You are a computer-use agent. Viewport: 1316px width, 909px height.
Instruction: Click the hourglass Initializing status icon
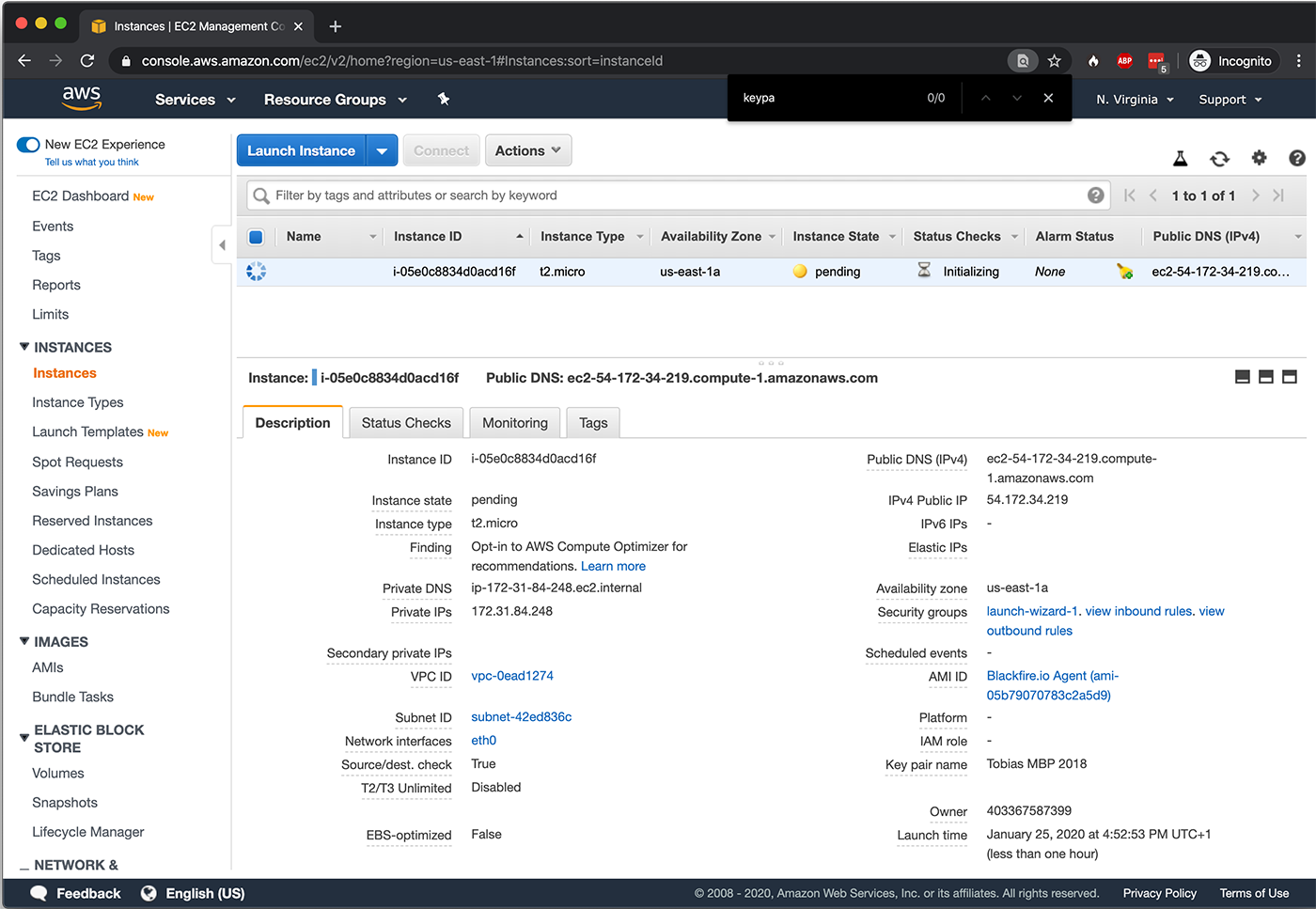point(924,271)
